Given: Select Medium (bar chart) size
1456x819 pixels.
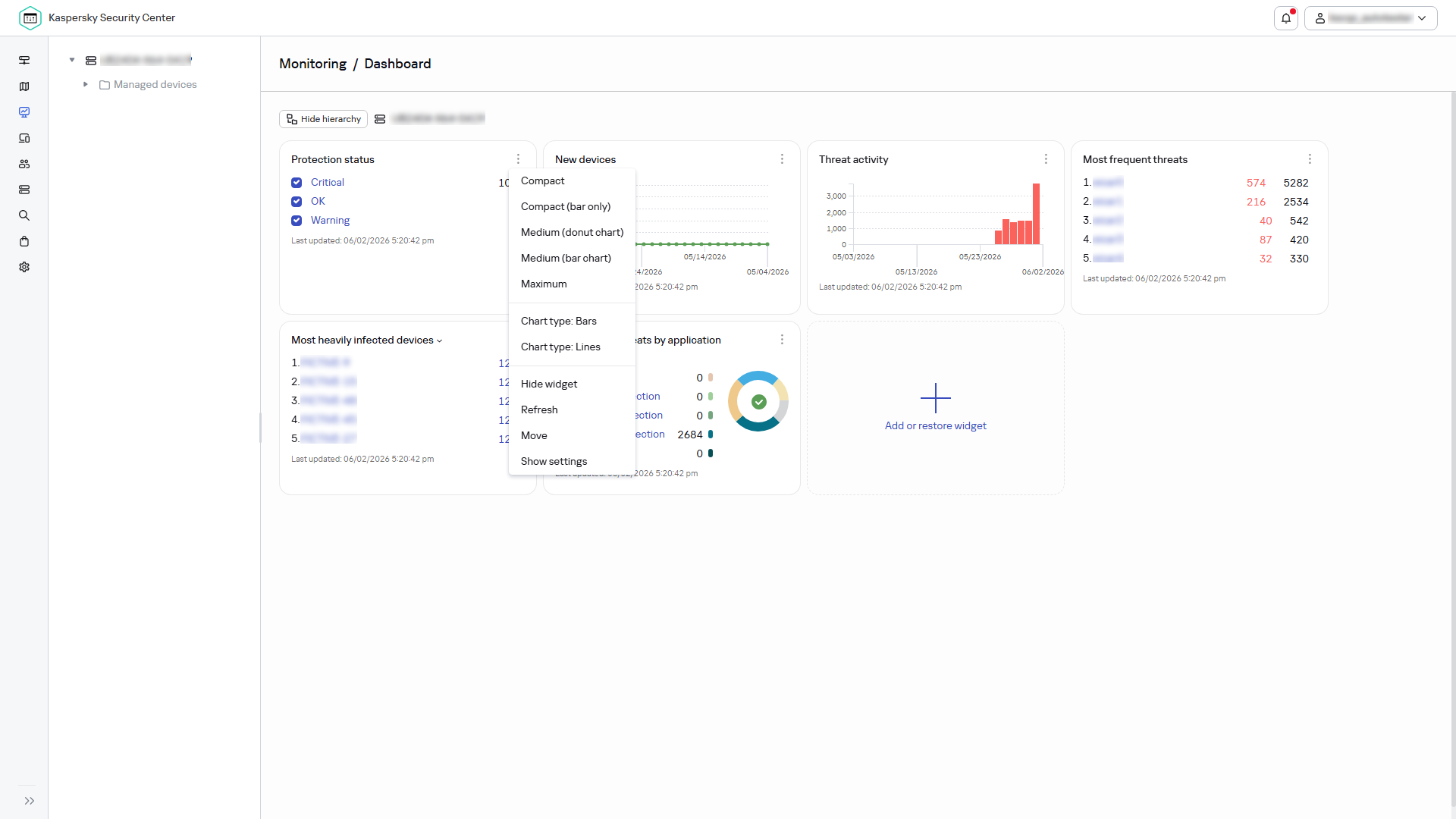Looking at the screenshot, I should coord(572,259).
